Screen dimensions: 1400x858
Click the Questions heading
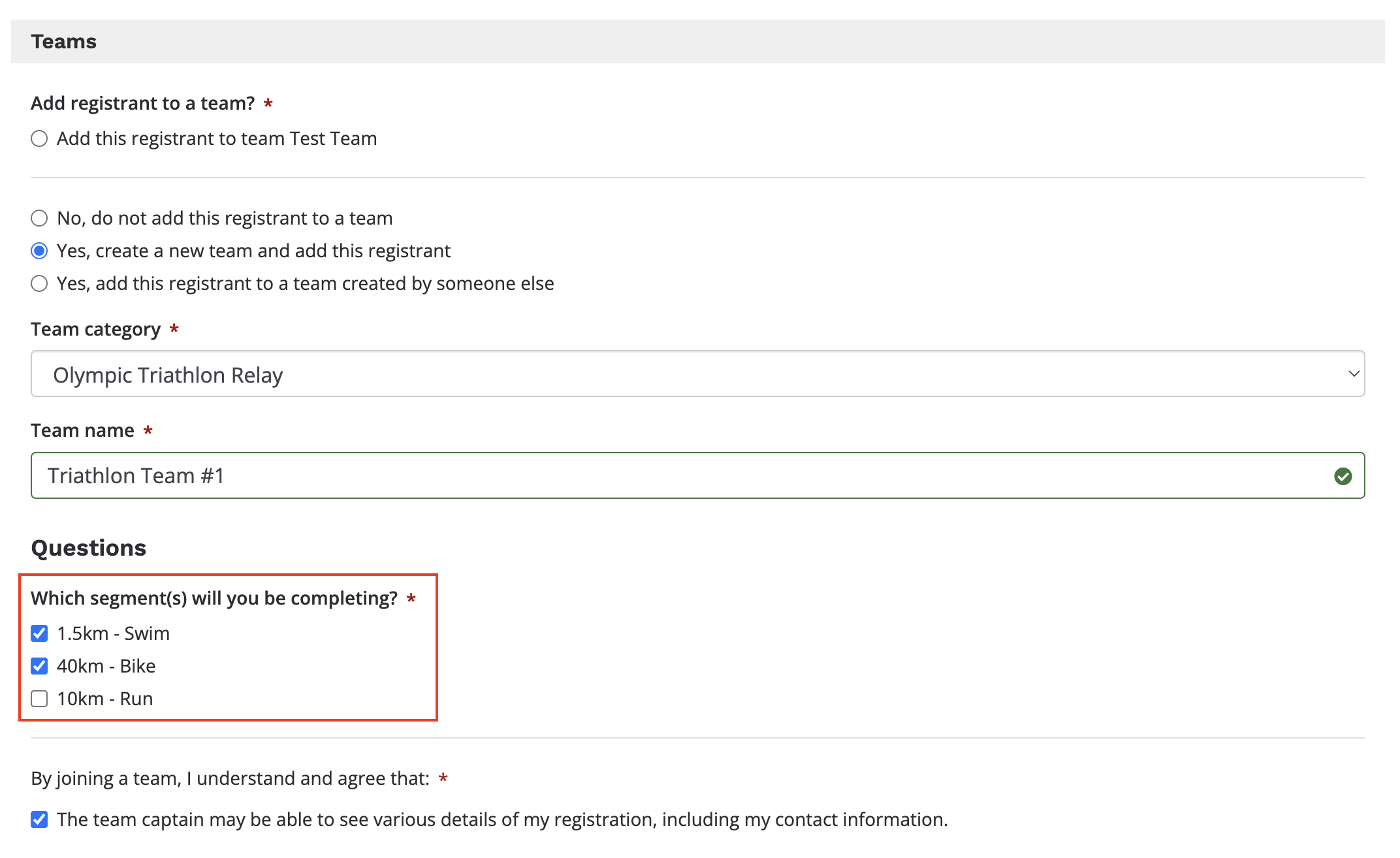(x=89, y=548)
